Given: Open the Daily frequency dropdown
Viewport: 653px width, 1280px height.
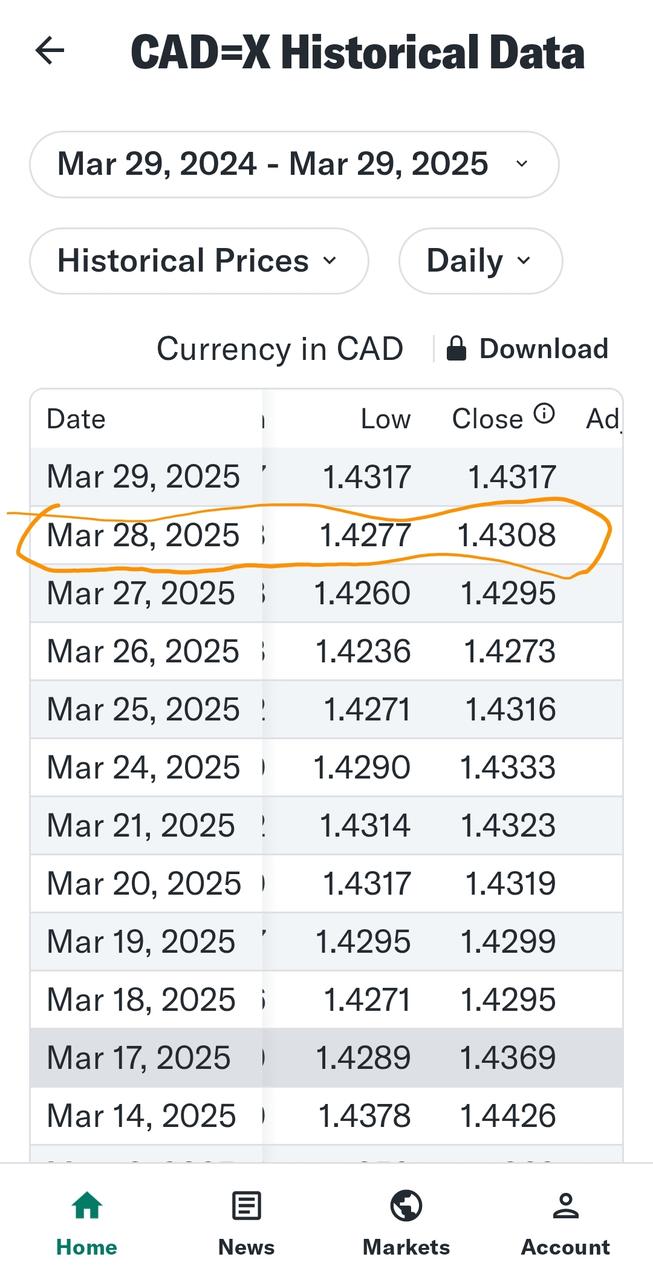Looking at the screenshot, I should point(480,260).
